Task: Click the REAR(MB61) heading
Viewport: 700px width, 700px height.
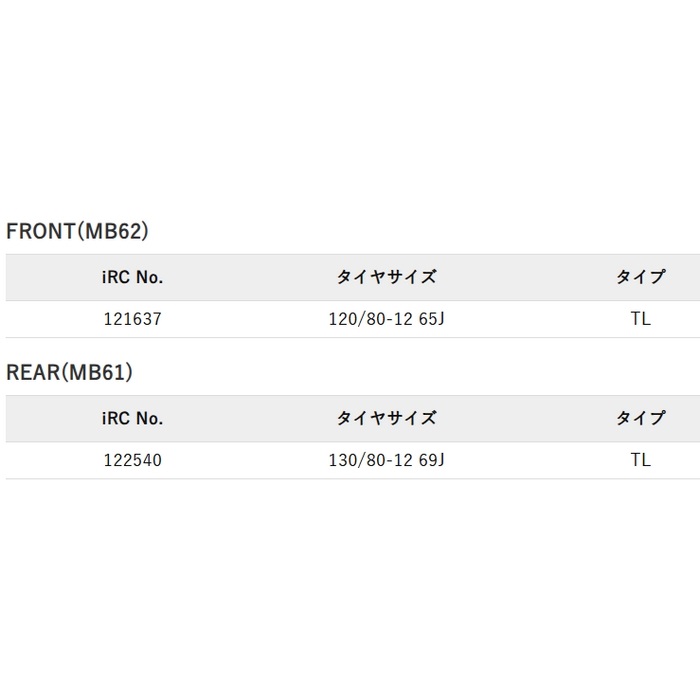Action: tap(70, 372)
